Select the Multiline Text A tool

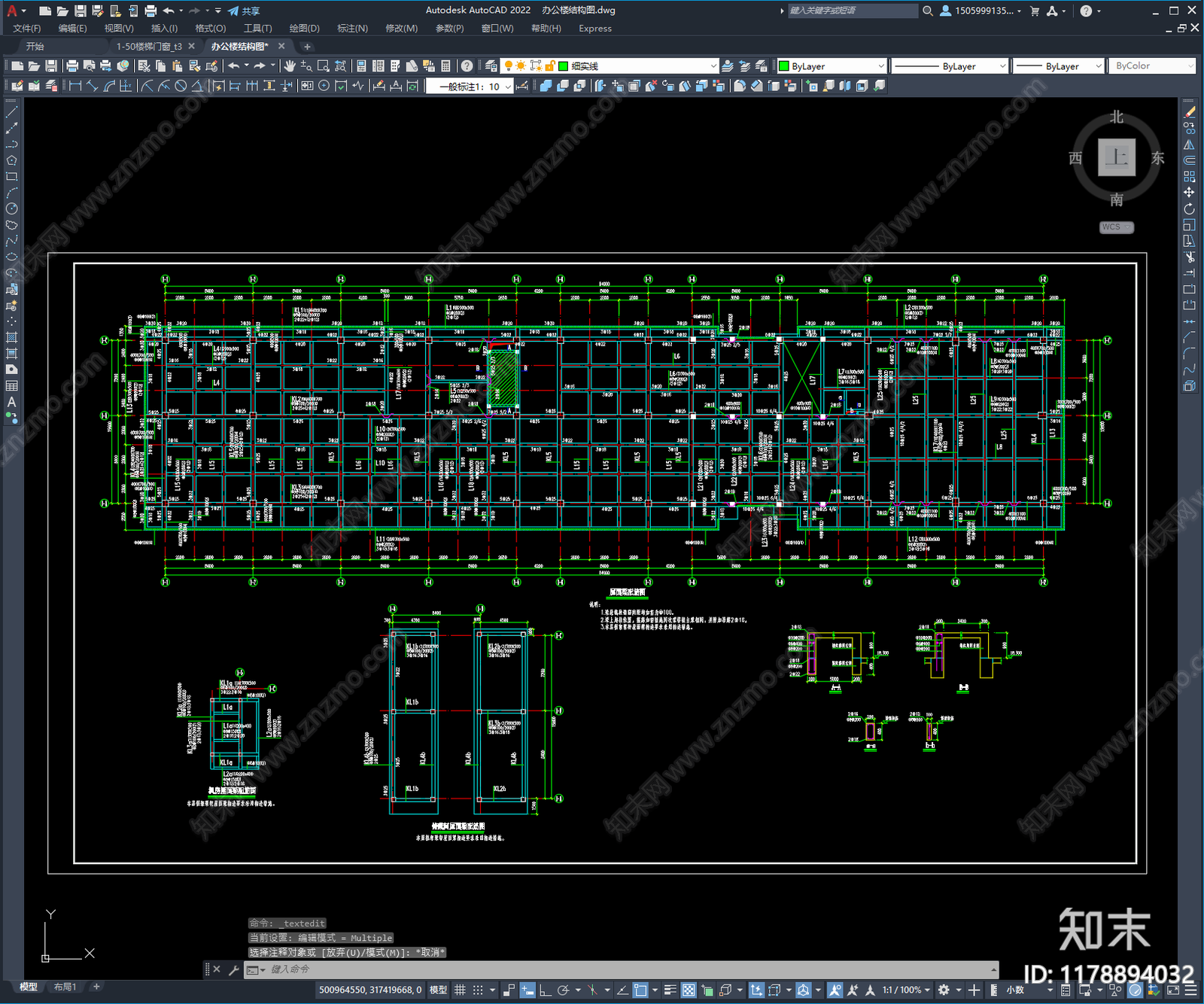(11, 402)
